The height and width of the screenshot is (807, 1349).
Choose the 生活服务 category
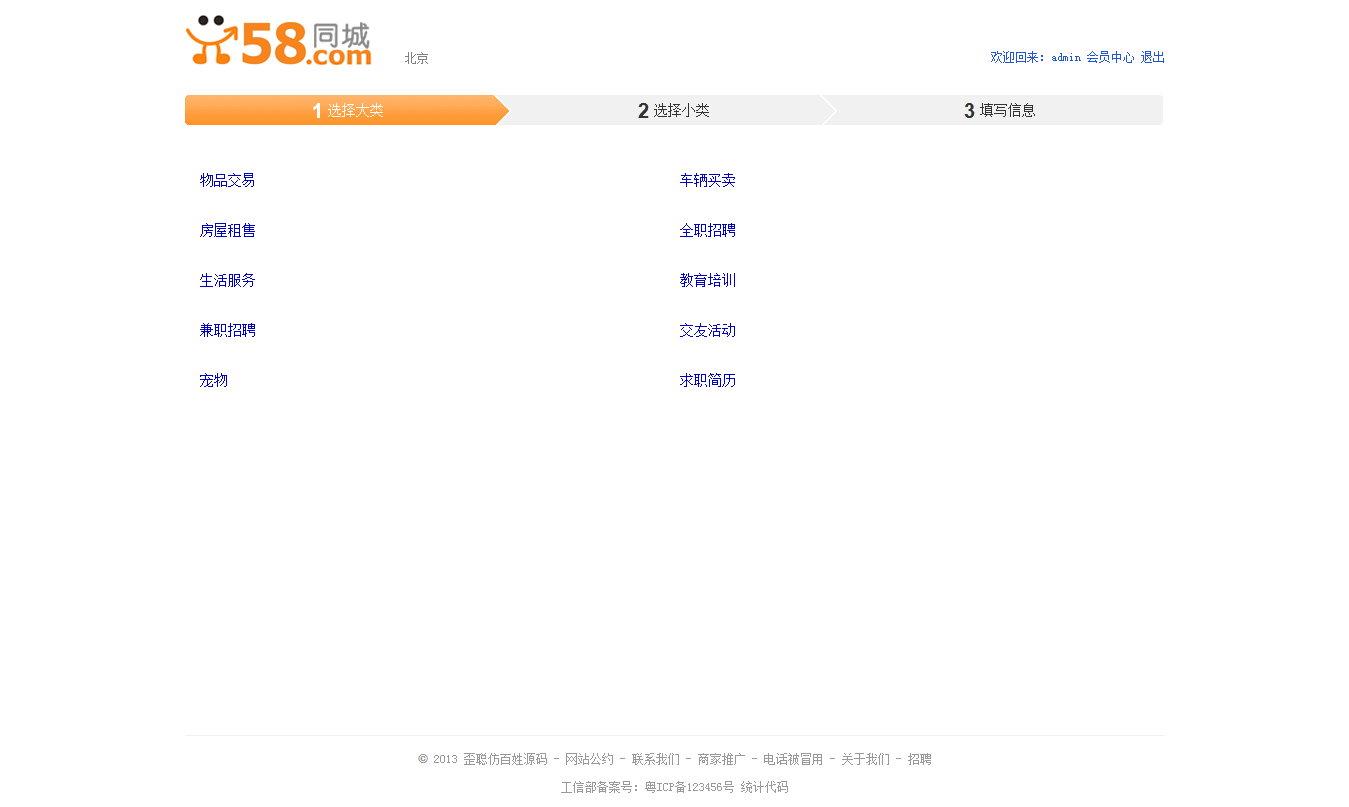(227, 280)
